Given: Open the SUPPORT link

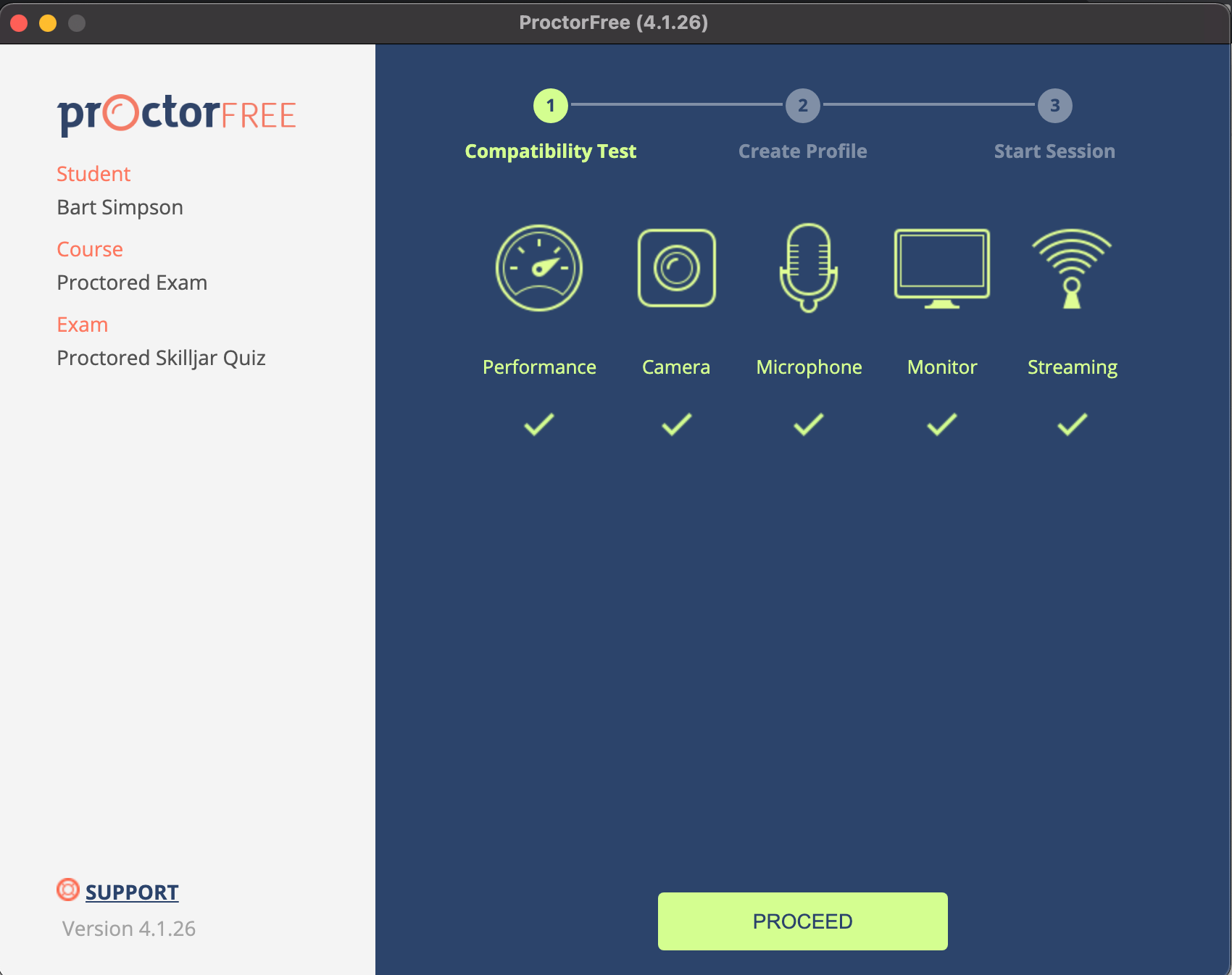Looking at the screenshot, I should 132,892.
